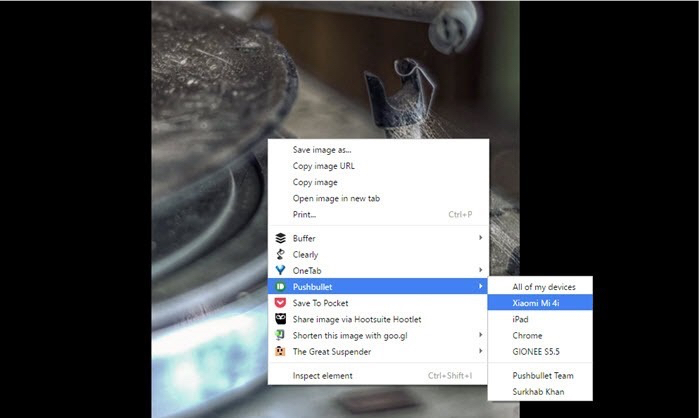Viewport: 699px width, 418px height.
Task: Select the Clearly menu entry
Action: point(378,254)
